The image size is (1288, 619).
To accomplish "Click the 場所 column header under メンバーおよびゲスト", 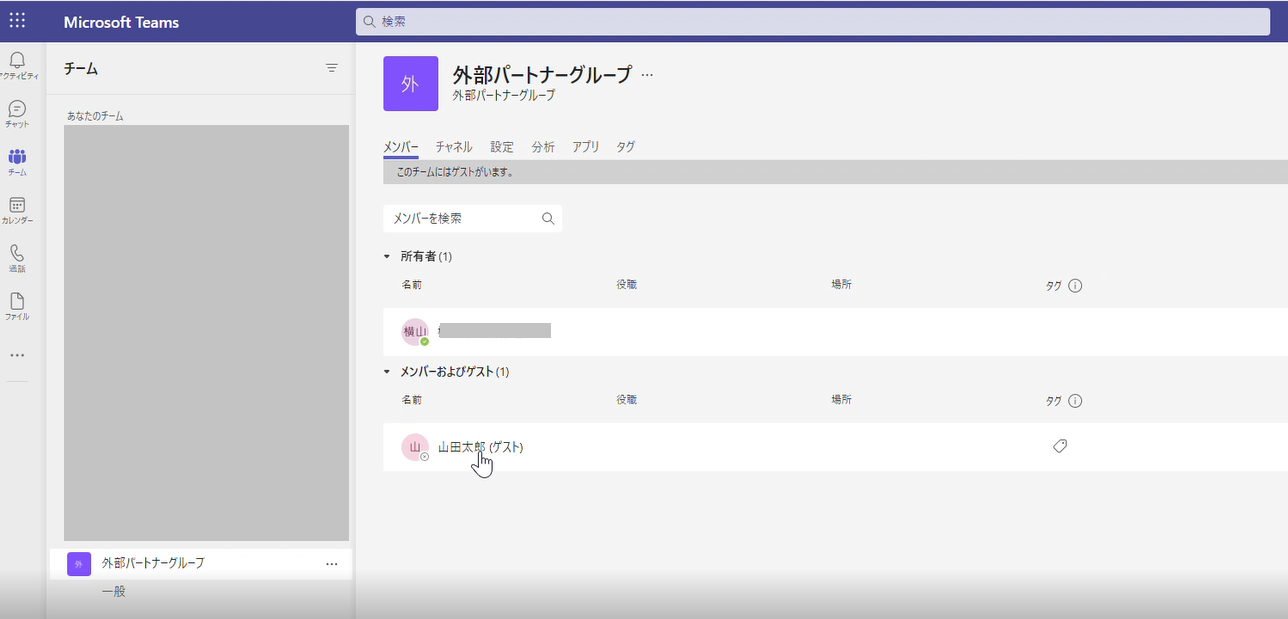I will click(842, 400).
